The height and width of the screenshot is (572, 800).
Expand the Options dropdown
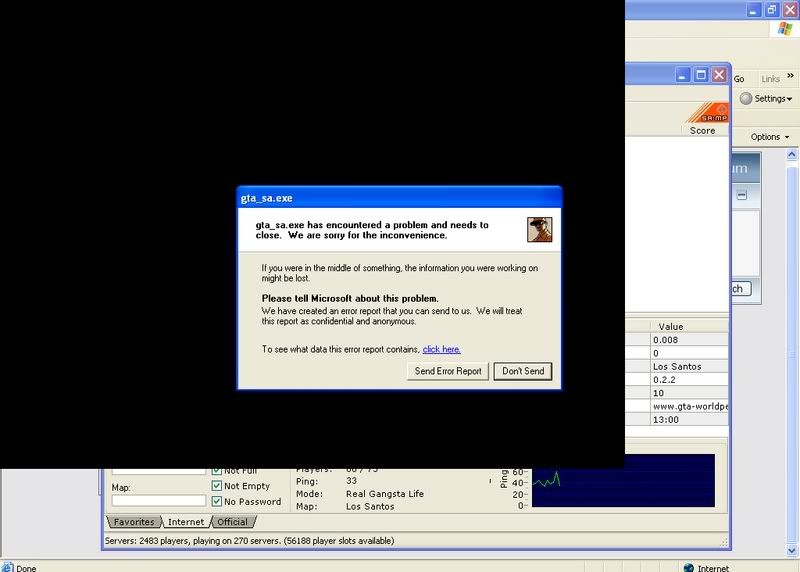click(768, 137)
